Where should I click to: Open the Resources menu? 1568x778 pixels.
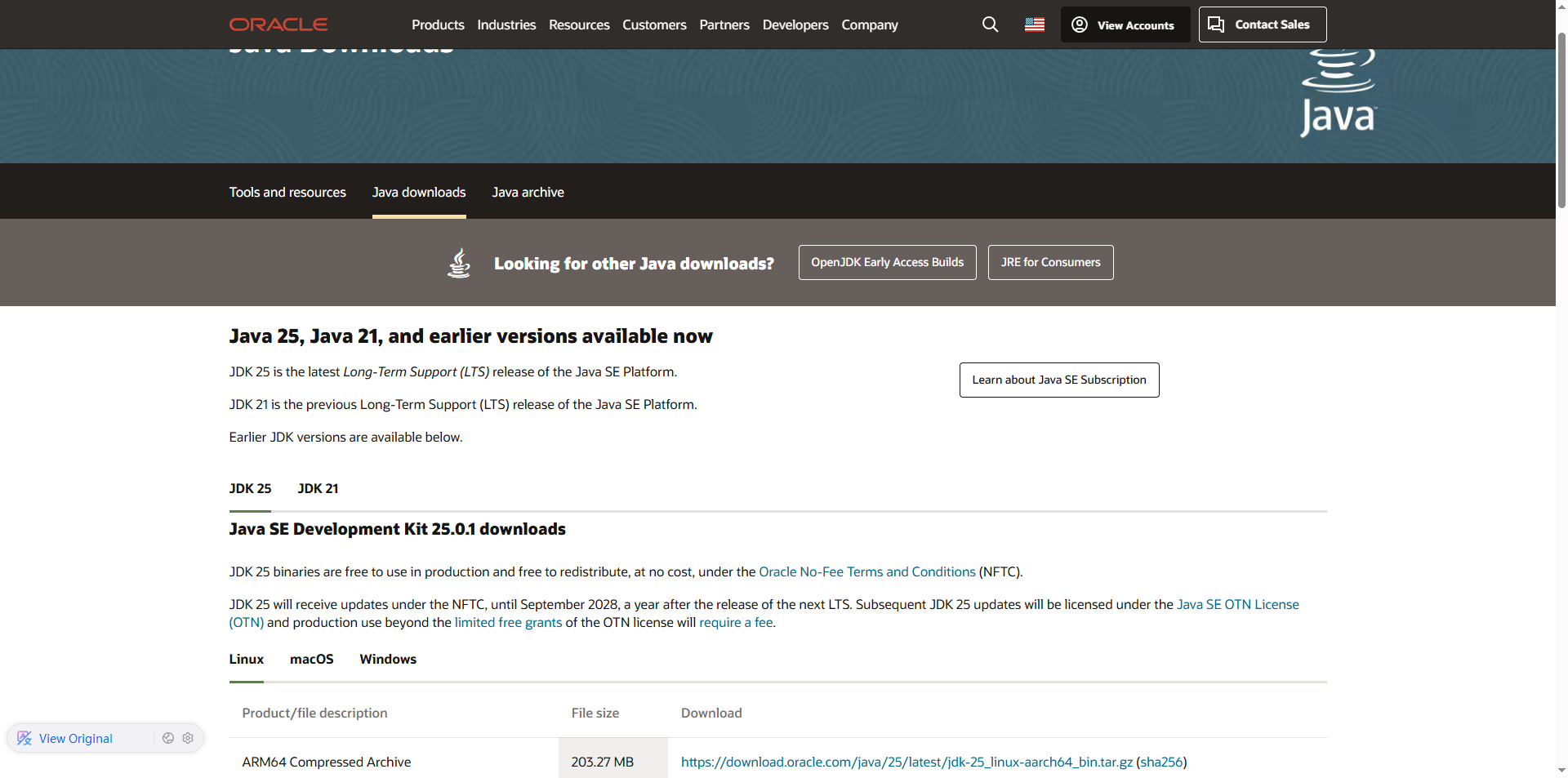pos(579,24)
